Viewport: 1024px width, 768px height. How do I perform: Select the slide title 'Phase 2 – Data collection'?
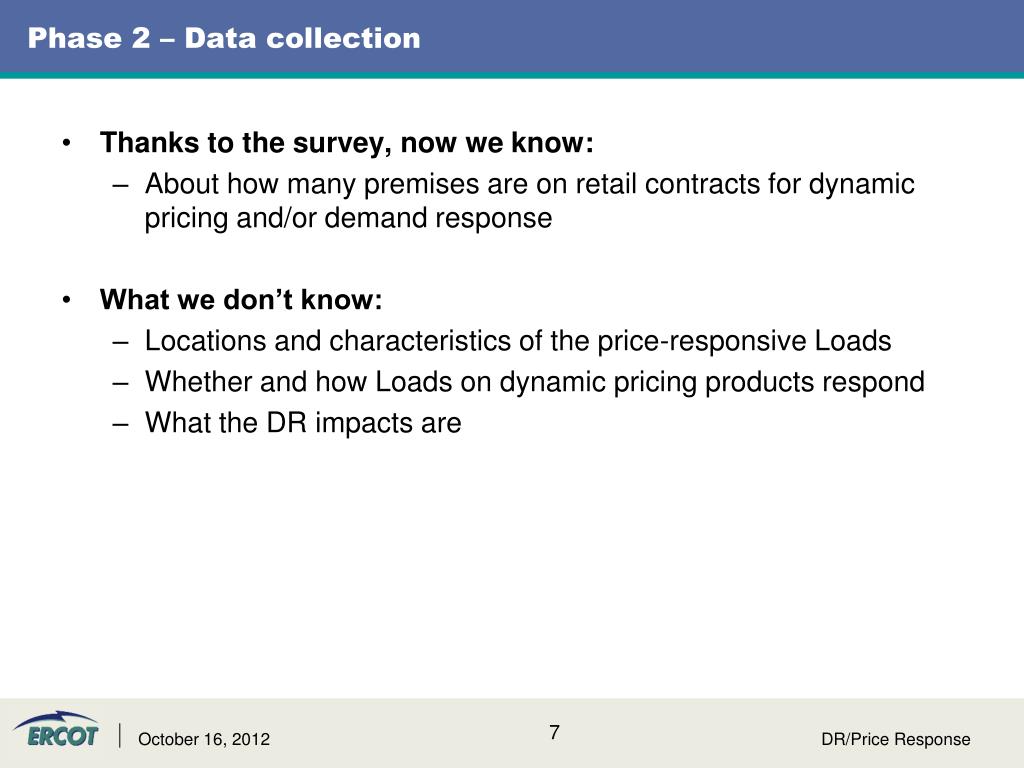224,38
